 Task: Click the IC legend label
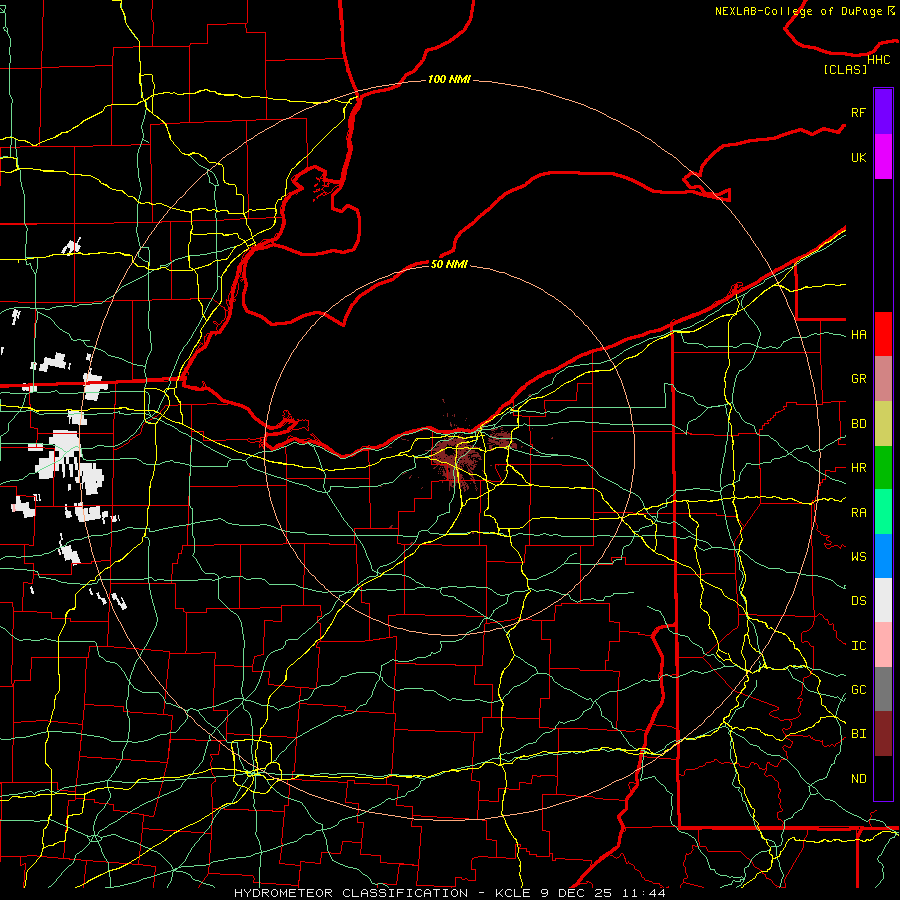(858, 645)
